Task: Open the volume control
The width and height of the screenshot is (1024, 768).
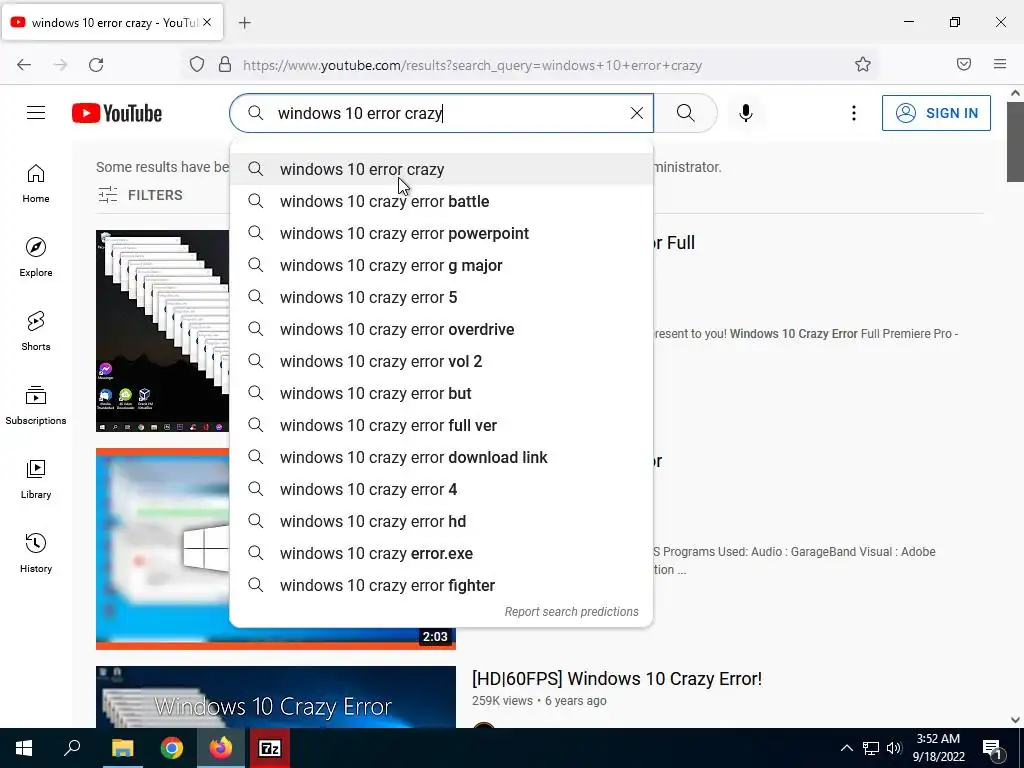Action: [x=894, y=748]
